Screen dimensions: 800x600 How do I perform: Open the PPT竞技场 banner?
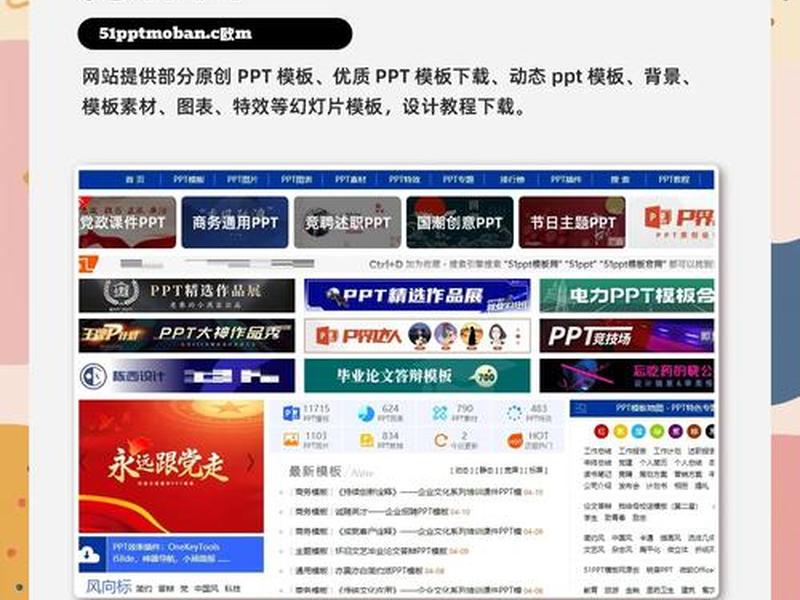coord(627,336)
